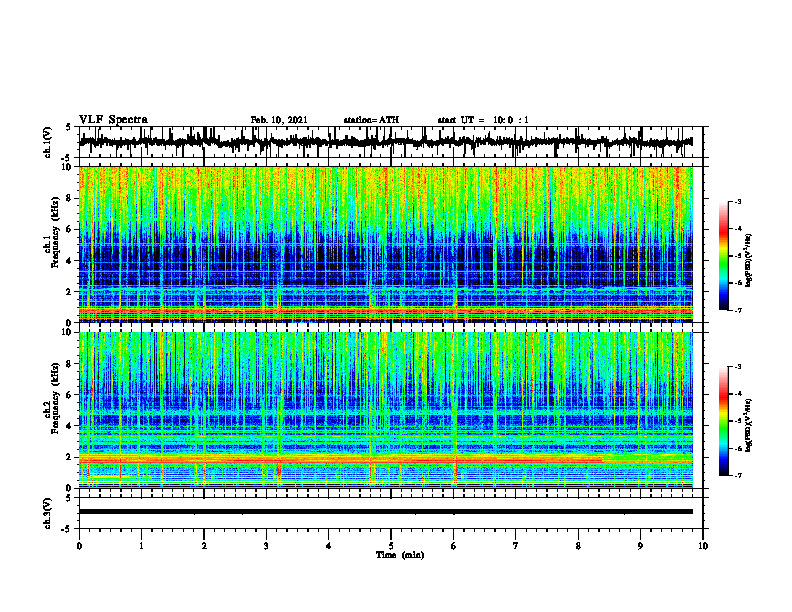Click time-axis tick label "9"

coord(640,546)
